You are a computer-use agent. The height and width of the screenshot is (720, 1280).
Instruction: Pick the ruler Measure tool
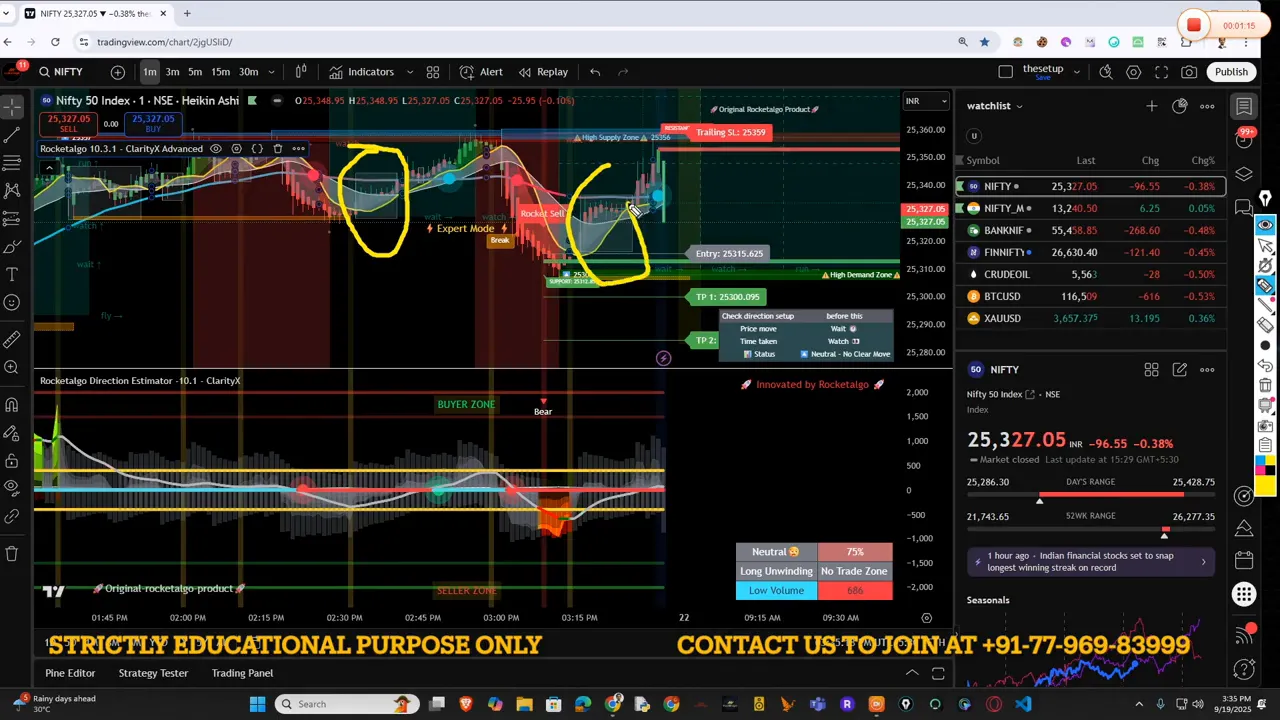pos(12,340)
